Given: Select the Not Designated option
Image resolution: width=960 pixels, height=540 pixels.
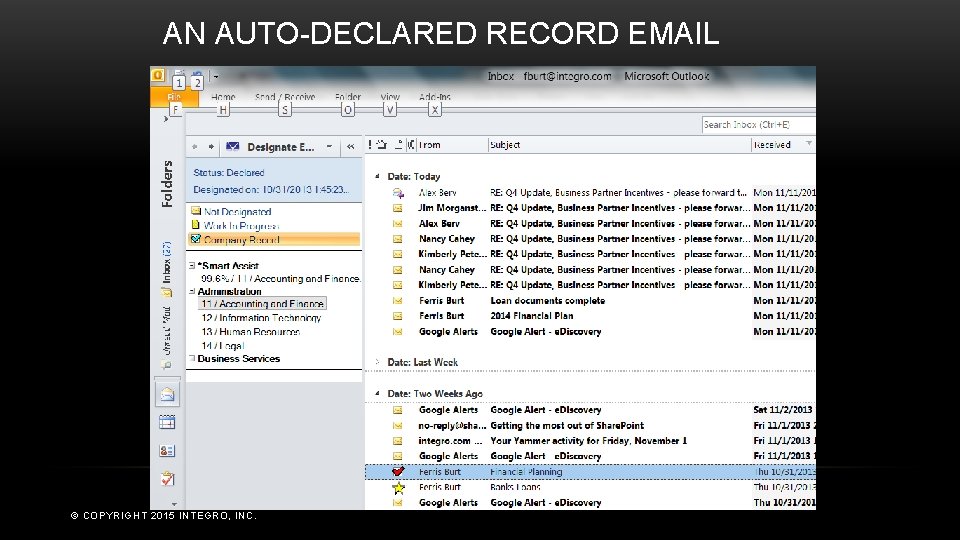Looking at the screenshot, I should tap(238, 211).
